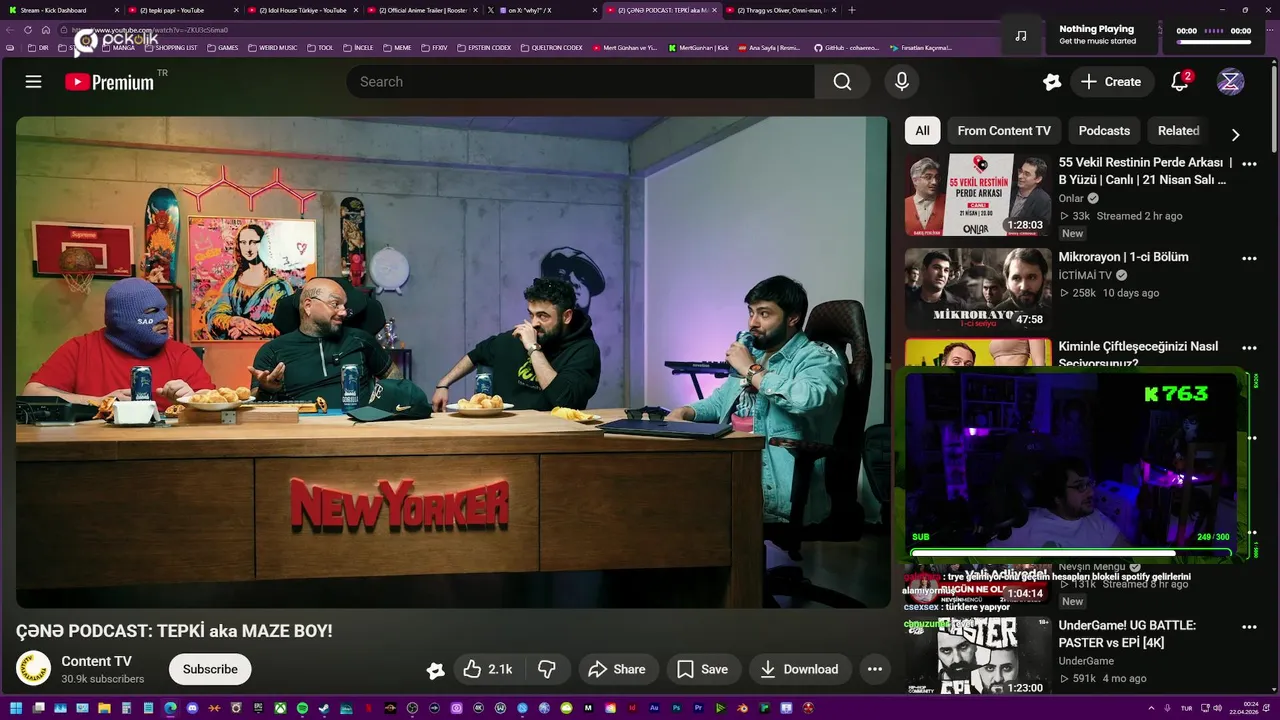
Task: Select the Related filter chip
Action: [1178, 131]
